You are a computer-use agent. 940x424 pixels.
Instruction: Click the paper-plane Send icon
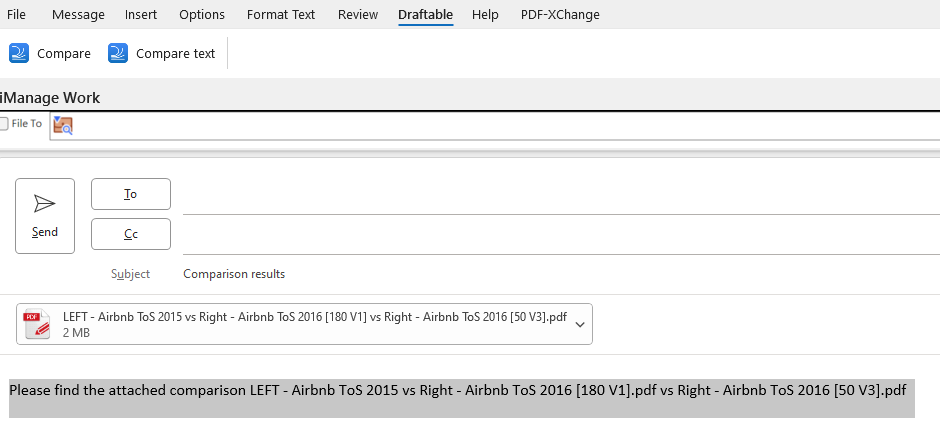(x=44, y=204)
